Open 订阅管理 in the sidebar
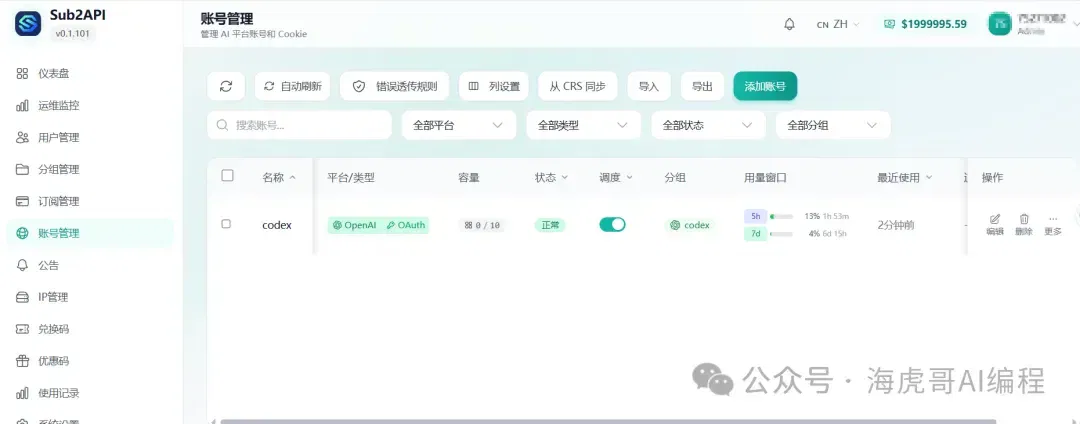Screen dimensions: 1080x424 click(90, 201)
